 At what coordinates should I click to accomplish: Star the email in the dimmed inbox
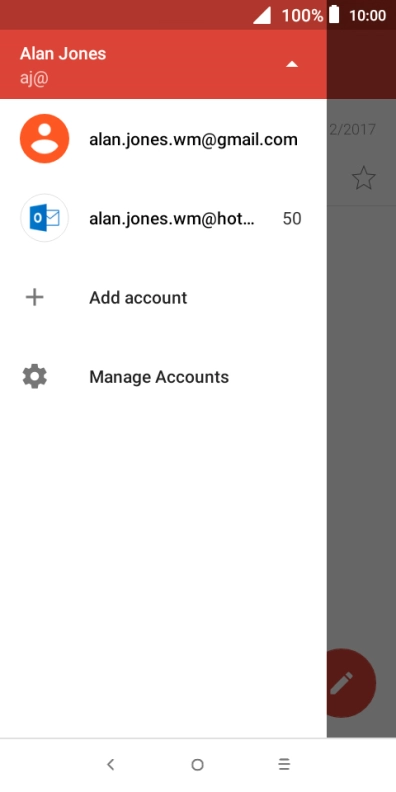[x=363, y=178]
